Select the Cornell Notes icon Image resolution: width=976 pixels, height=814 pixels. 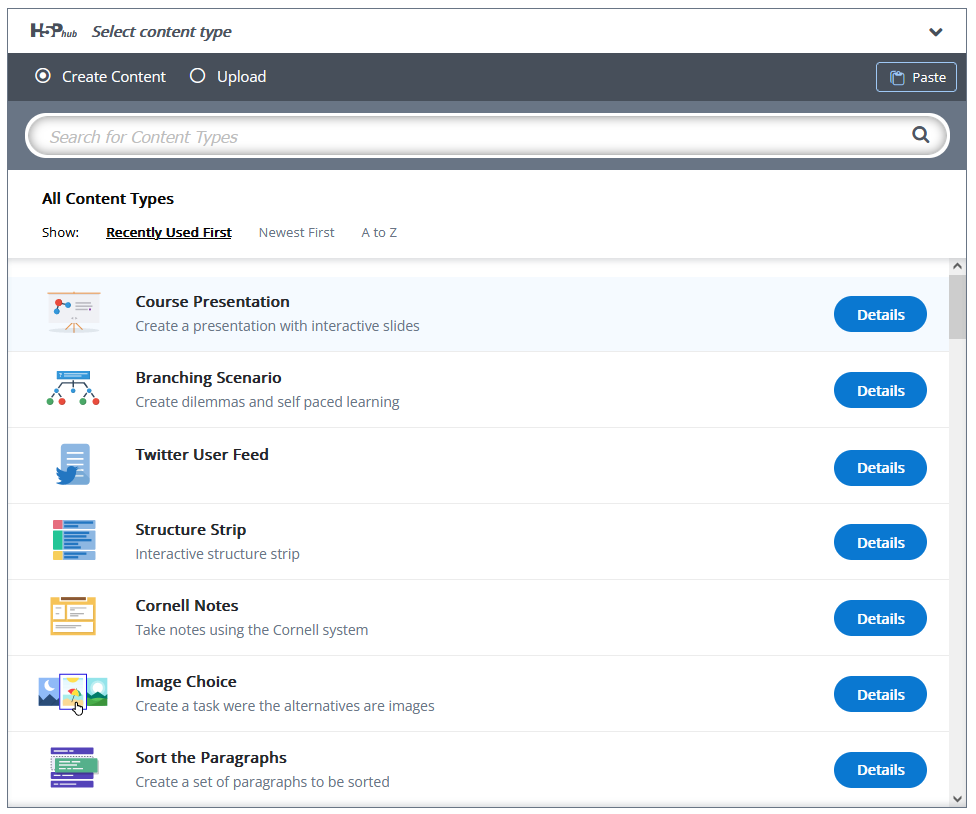(x=73, y=616)
